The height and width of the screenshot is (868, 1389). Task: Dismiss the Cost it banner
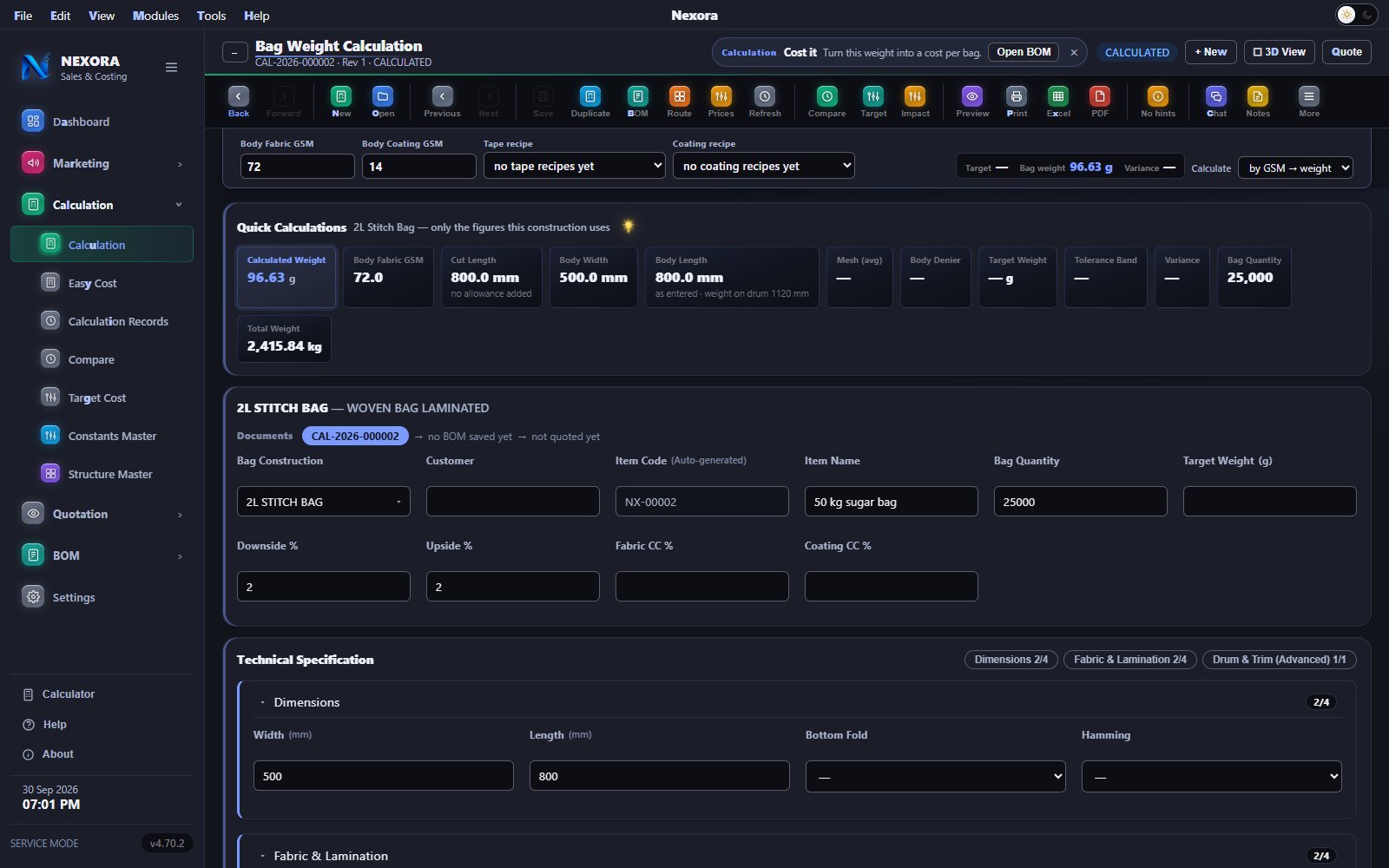pyautogui.click(x=1074, y=52)
